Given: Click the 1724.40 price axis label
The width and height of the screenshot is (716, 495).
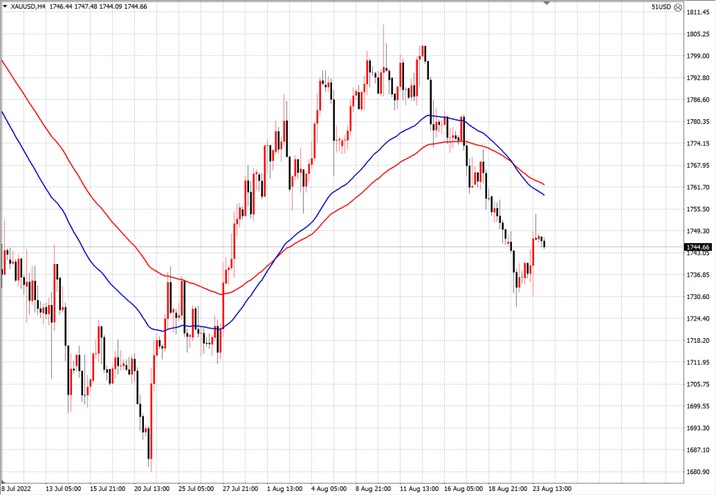Looking at the screenshot, I should [x=698, y=318].
